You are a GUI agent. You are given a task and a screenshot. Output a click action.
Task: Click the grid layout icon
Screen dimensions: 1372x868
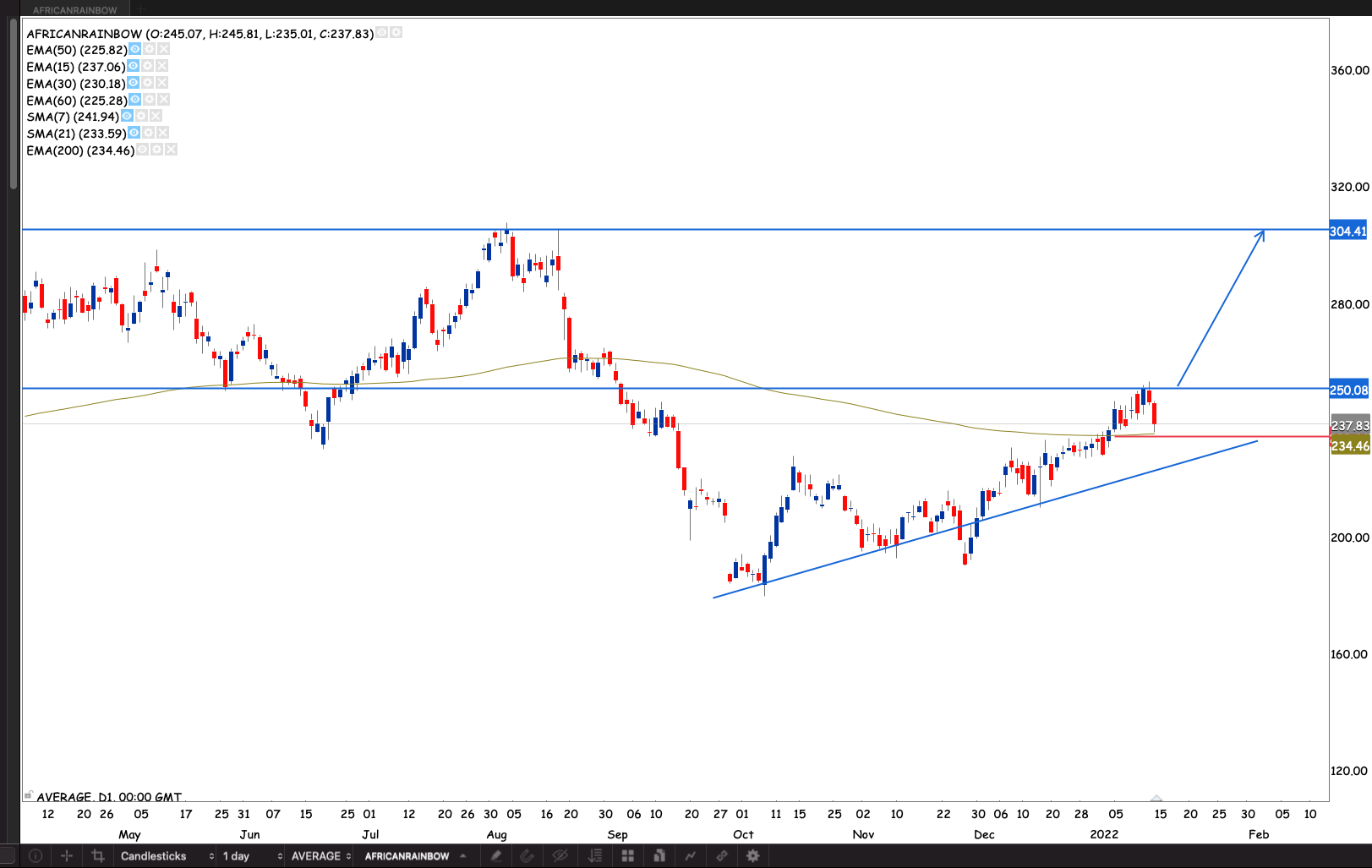pos(627,856)
